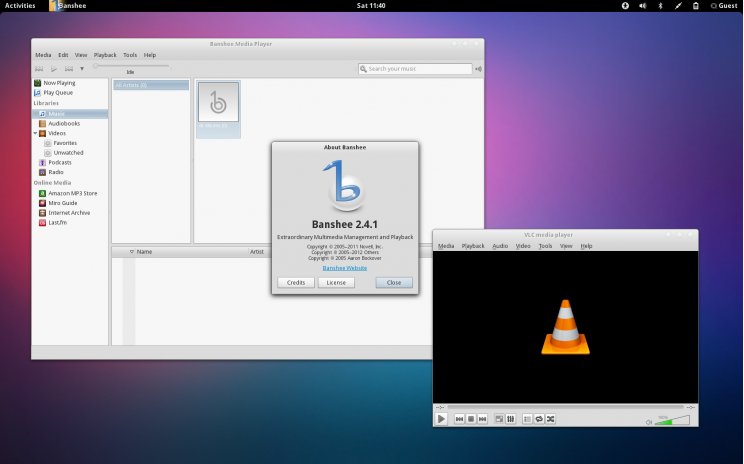The width and height of the screenshot is (744, 464).
Task: Open the Guest user menu
Action: pyautogui.click(x=724, y=6)
